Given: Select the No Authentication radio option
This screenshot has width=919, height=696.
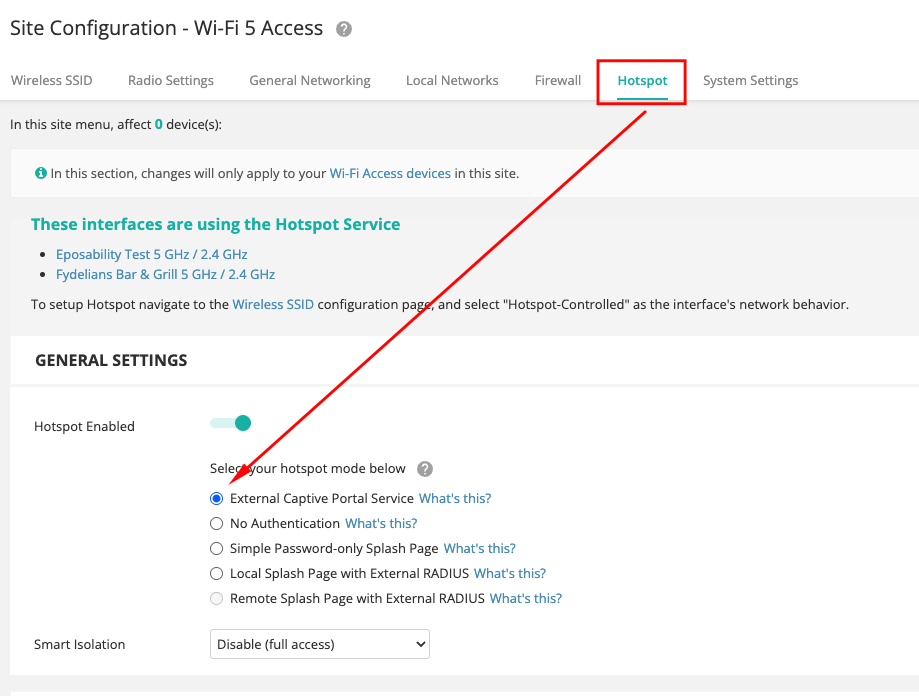Looking at the screenshot, I should coord(217,524).
